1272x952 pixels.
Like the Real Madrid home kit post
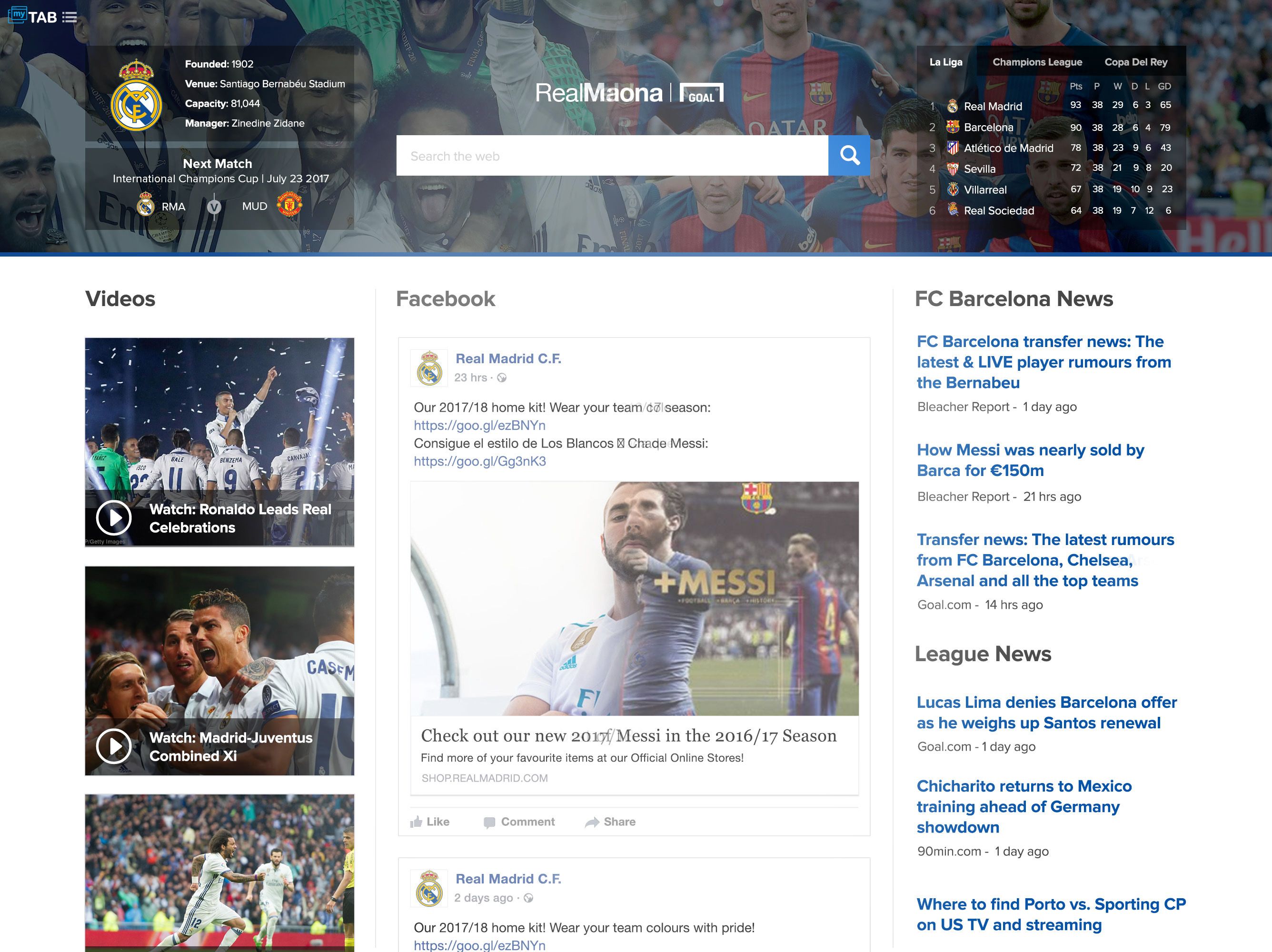pos(430,822)
